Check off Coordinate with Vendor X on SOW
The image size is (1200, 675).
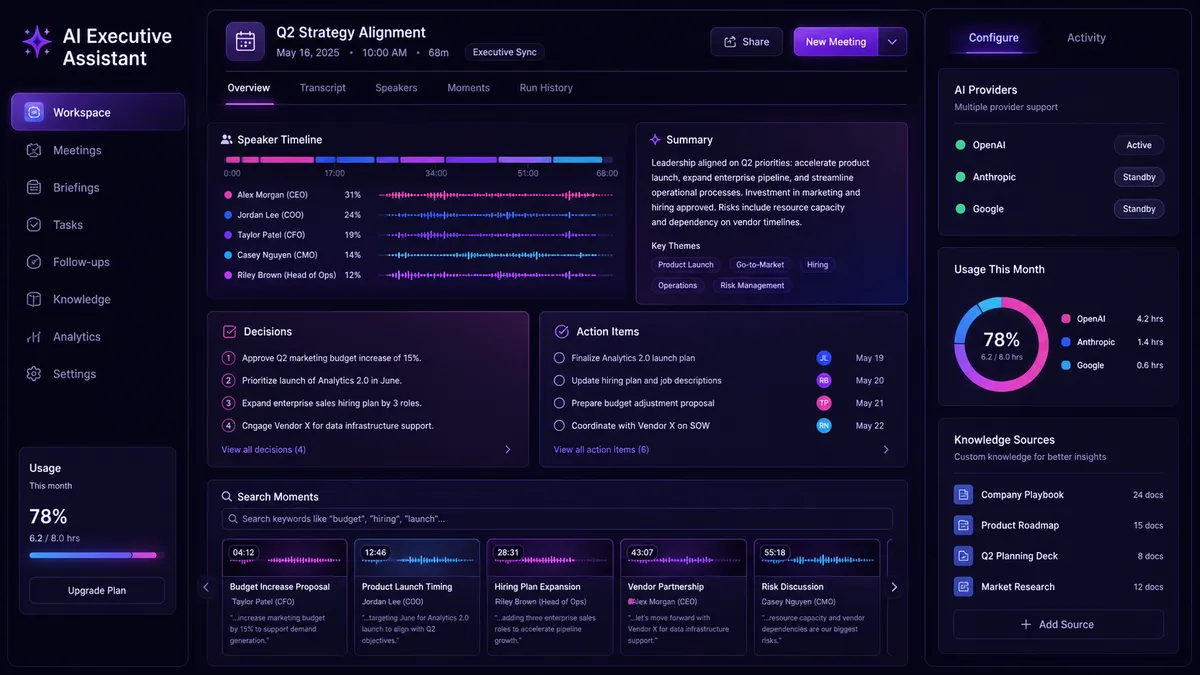[559, 426]
